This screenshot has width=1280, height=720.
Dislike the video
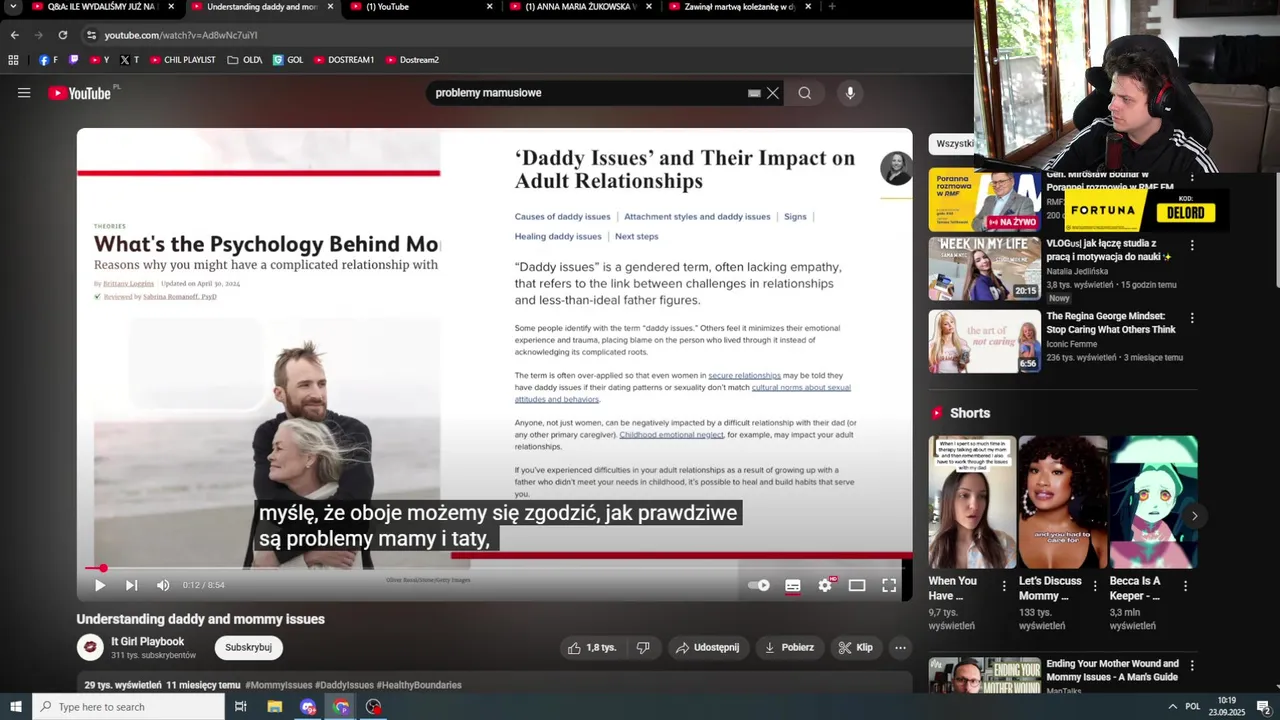(x=643, y=648)
